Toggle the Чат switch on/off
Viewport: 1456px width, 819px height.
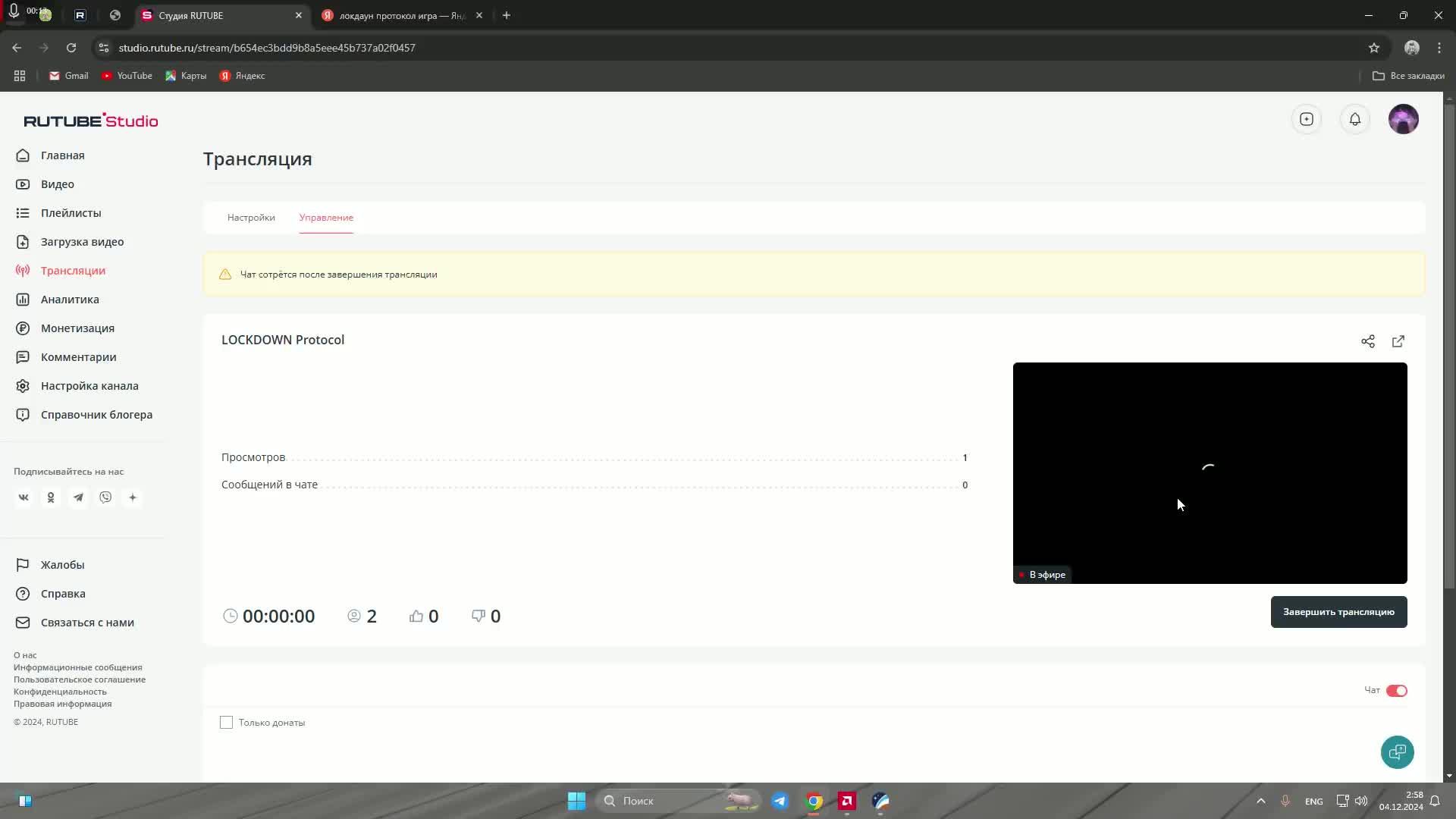tap(1396, 690)
